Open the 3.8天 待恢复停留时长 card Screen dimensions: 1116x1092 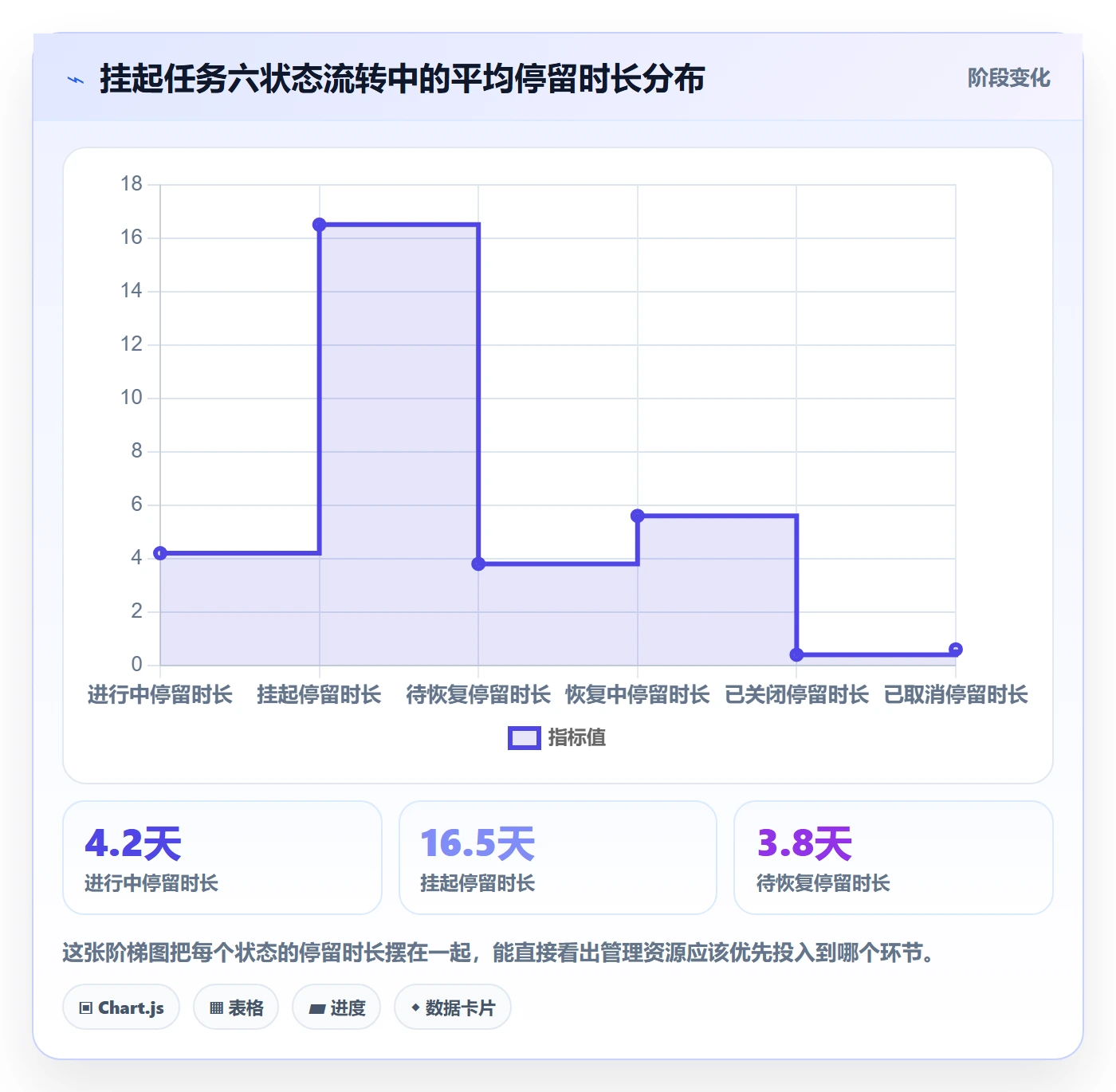pyautogui.click(x=894, y=858)
